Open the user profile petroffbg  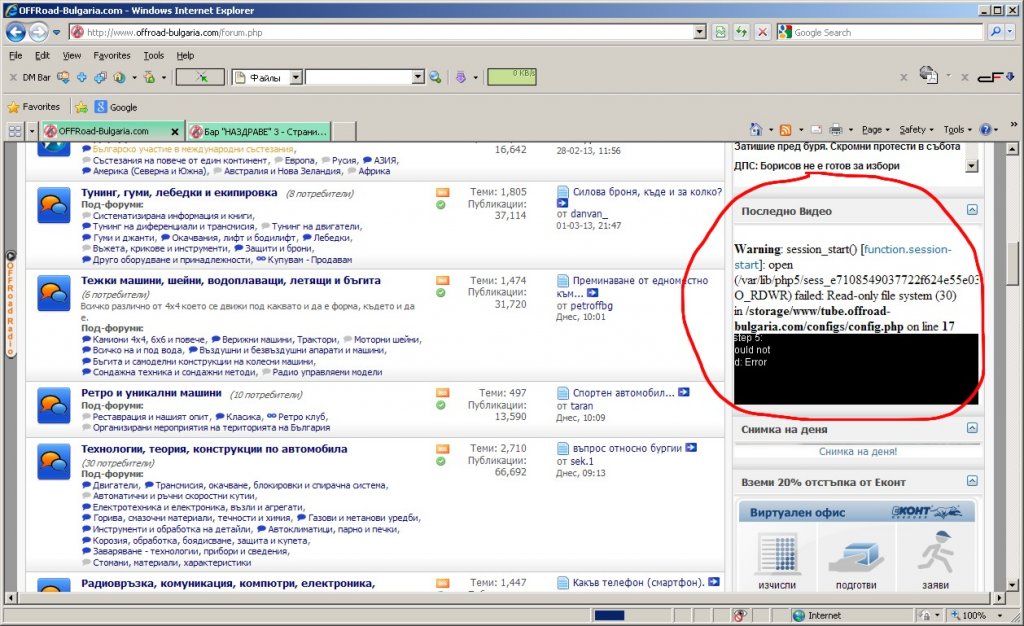click(592, 305)
